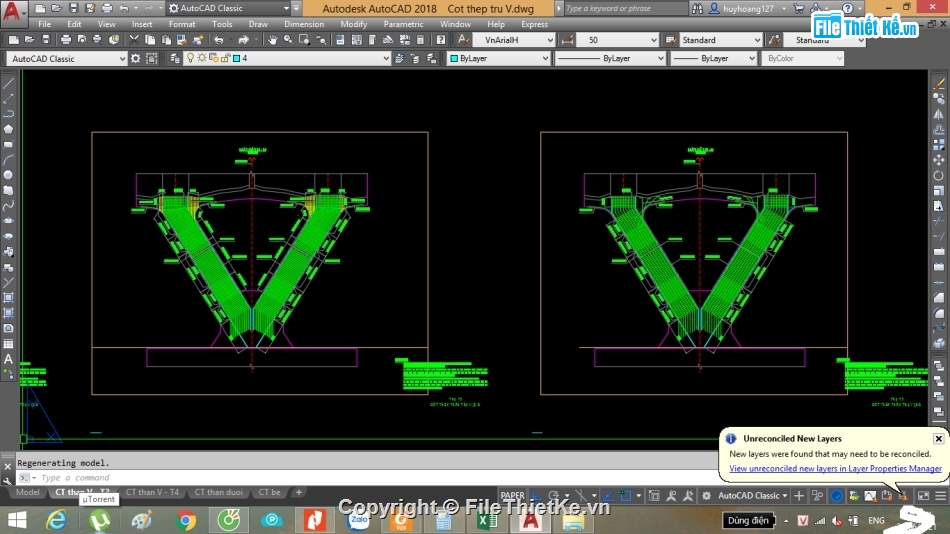Viewport: 950px width, 534px height.
Task: Select the Circle tool in Draw toolbar
Action: 8,175
